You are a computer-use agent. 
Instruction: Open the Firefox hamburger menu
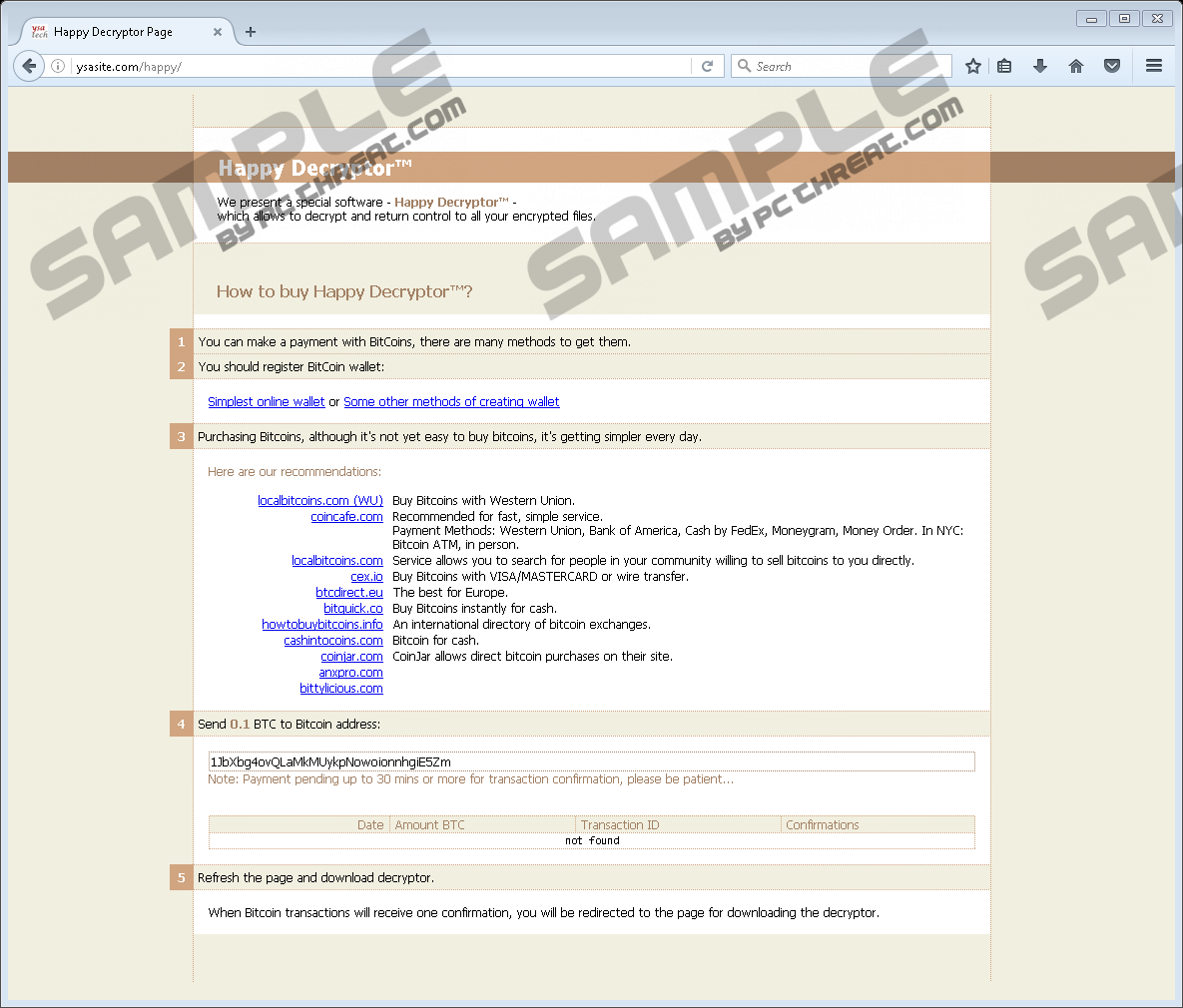[x=1154, y=66]
